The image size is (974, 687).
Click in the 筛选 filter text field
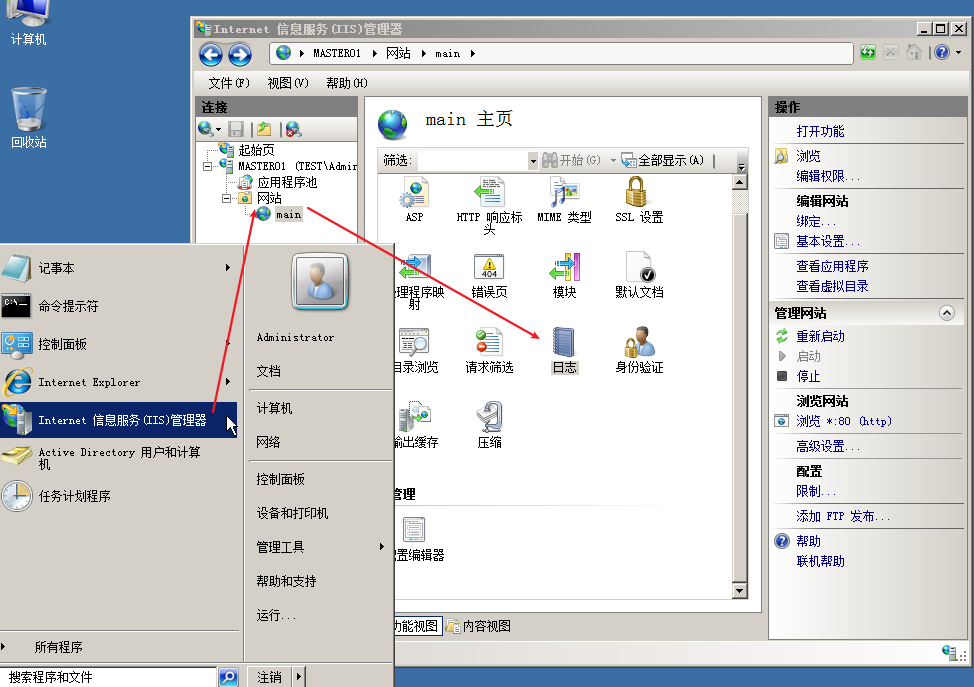pyautogui.click(x=473, y=161)
